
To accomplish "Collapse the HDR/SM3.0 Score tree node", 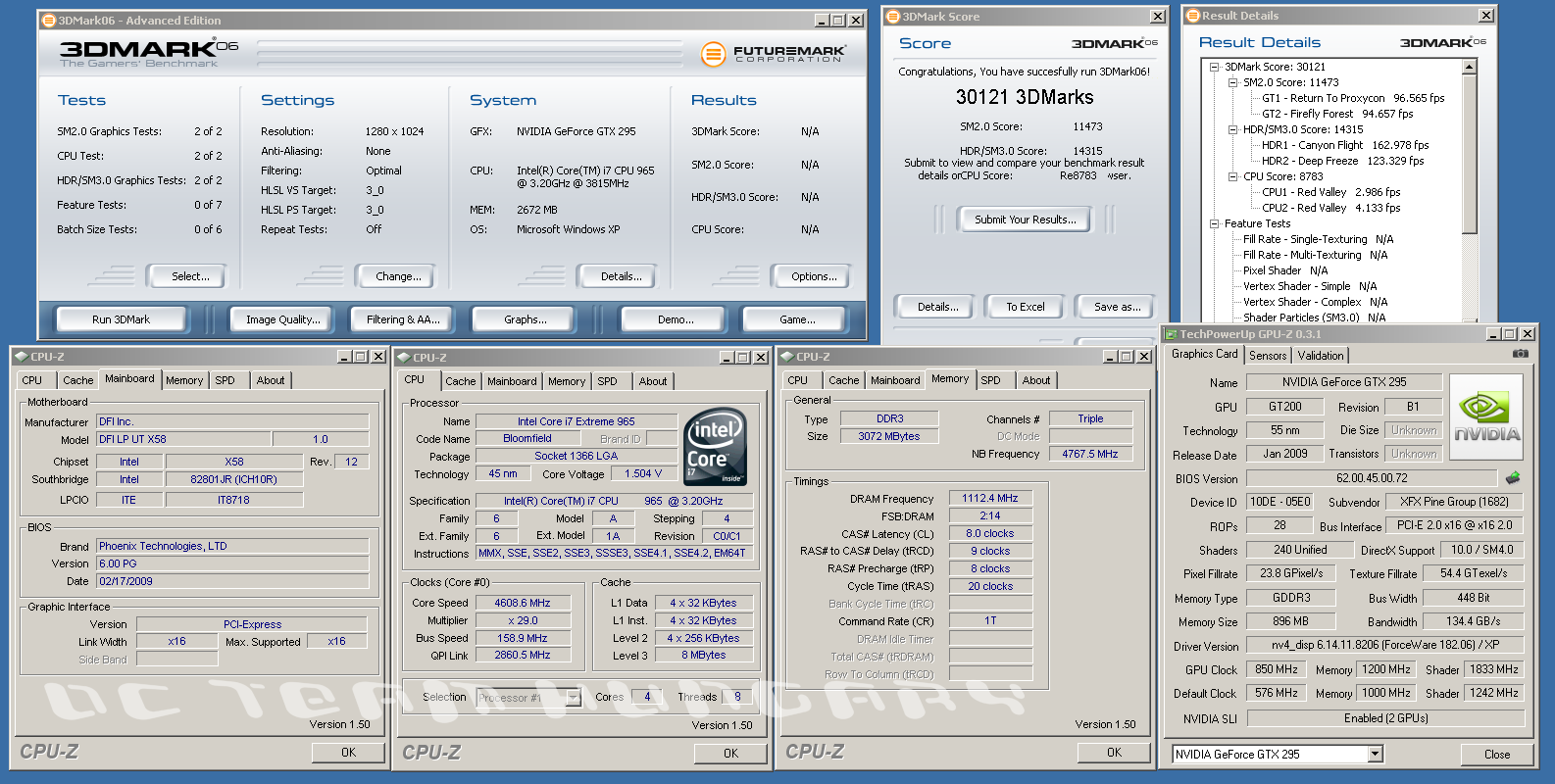I will (x=1233, y=129).
